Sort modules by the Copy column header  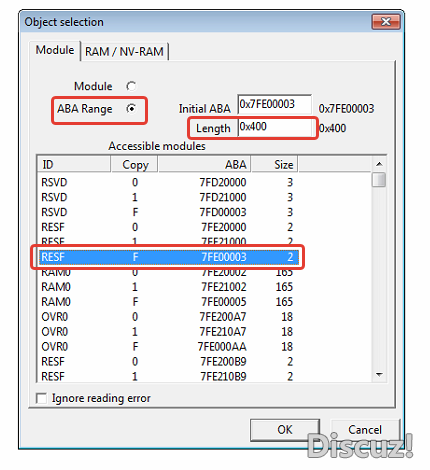[135, 165]
